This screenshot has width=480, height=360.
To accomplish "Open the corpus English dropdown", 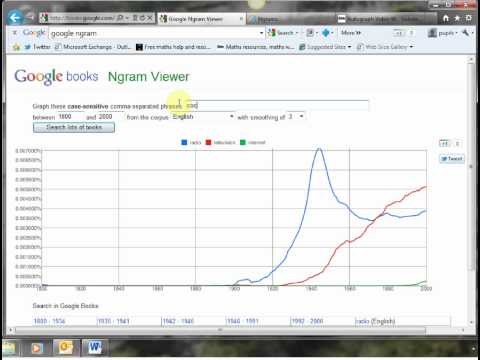I will coord(203,117).
